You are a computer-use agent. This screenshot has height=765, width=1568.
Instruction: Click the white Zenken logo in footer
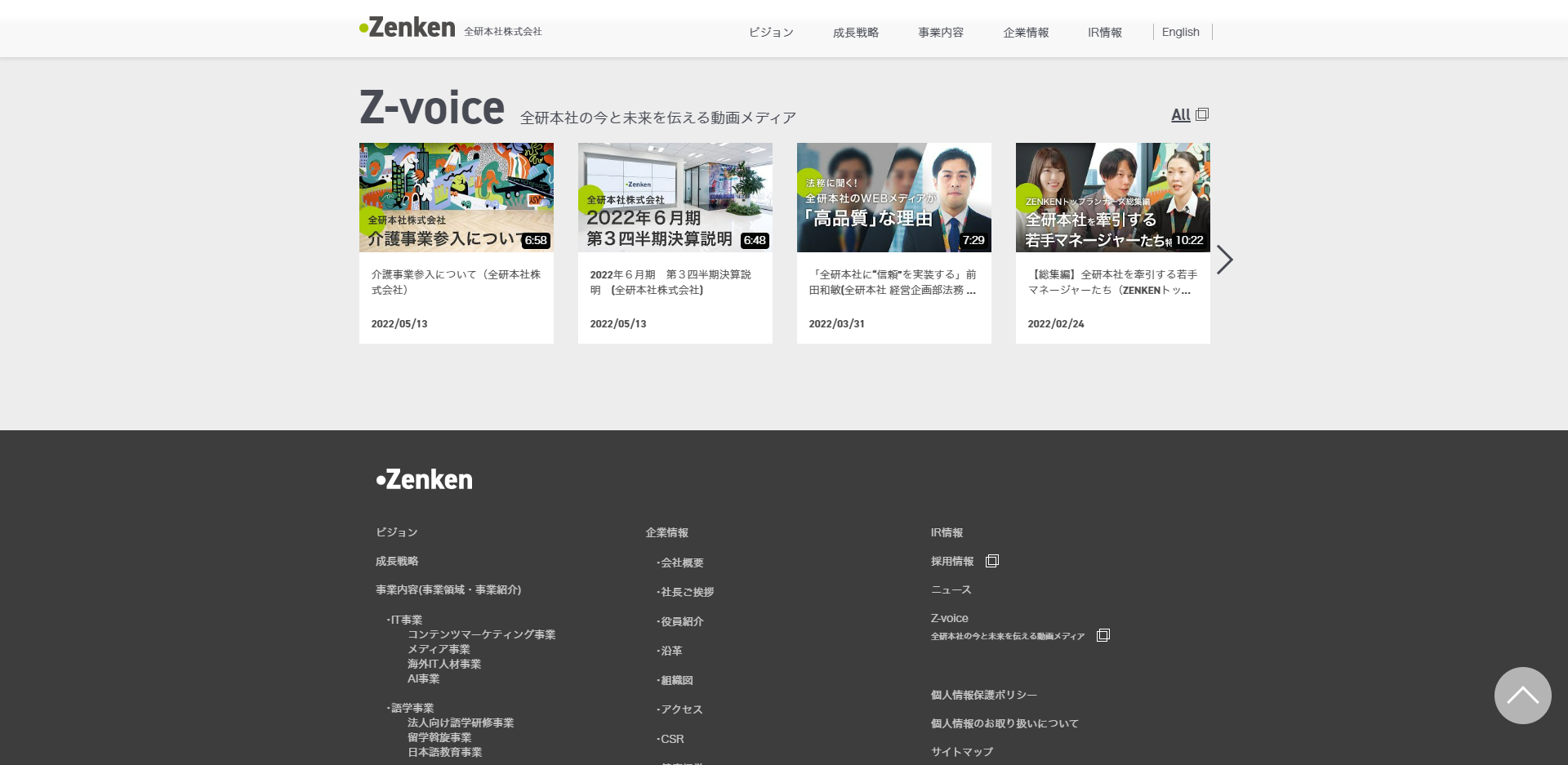tap(424, 479)
